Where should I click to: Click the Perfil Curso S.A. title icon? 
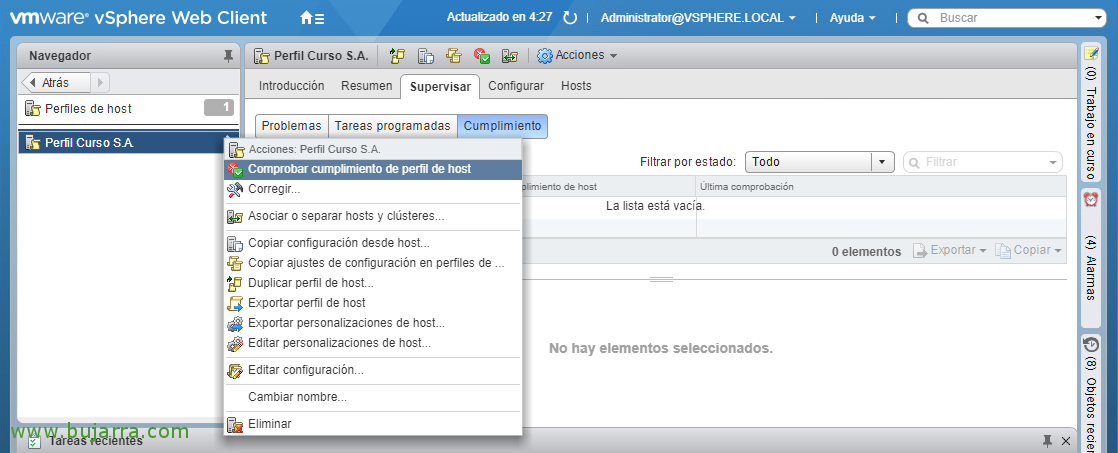point(262,56)
